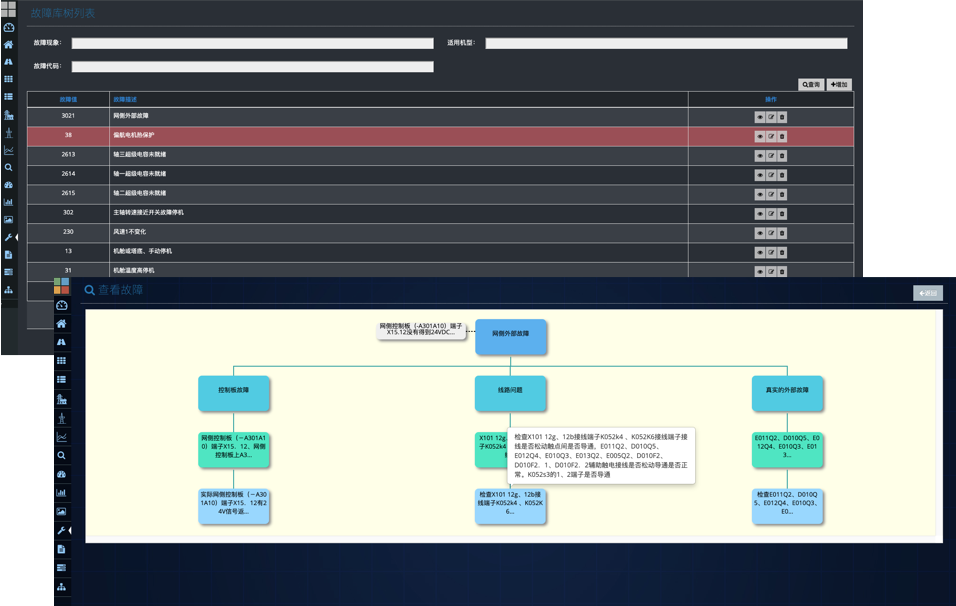Click document icon in 查看故障 window sidebar
This screenshot has width=956, height=606.
(62, 549)
